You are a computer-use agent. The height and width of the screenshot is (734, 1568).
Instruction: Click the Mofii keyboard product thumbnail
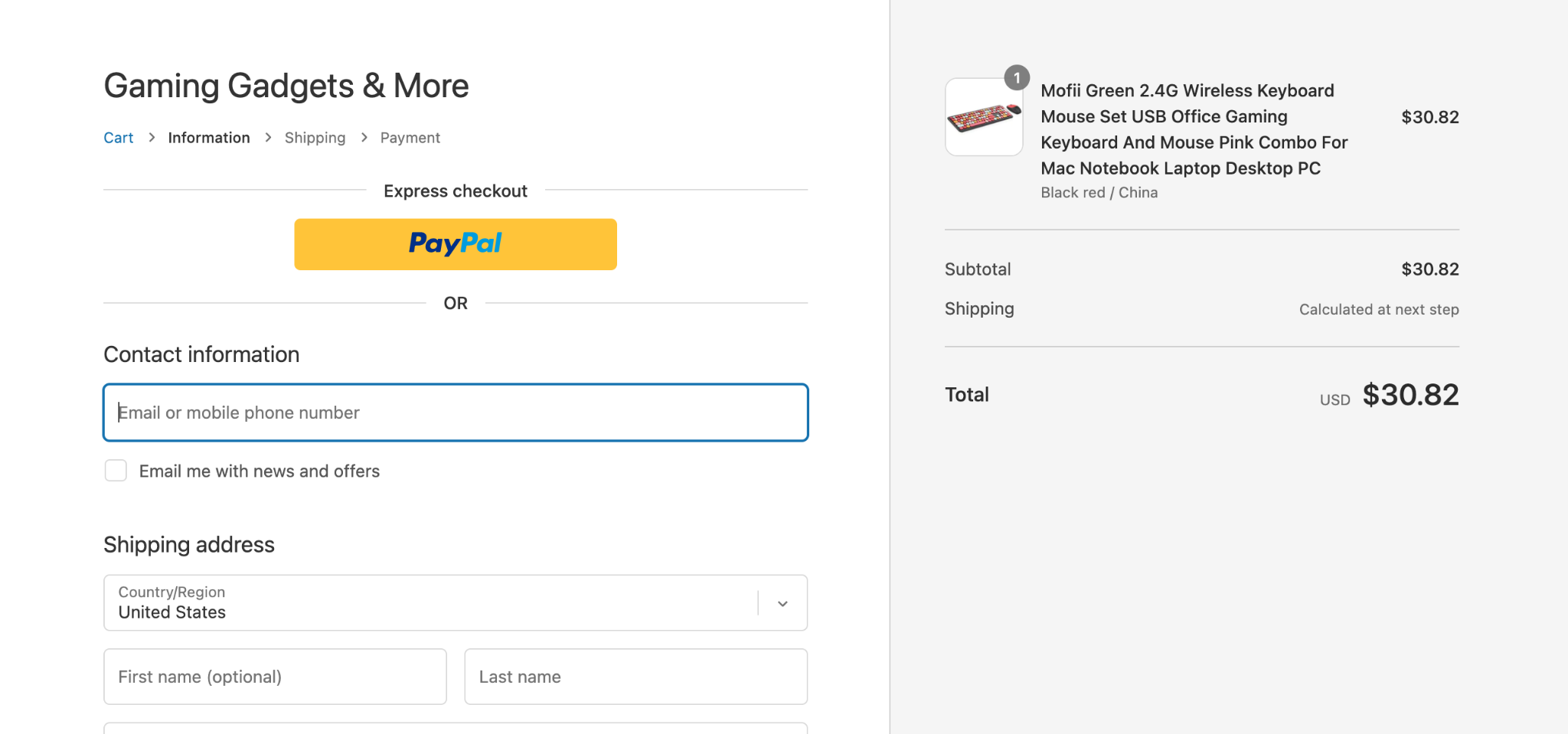[x=984, y=117]
